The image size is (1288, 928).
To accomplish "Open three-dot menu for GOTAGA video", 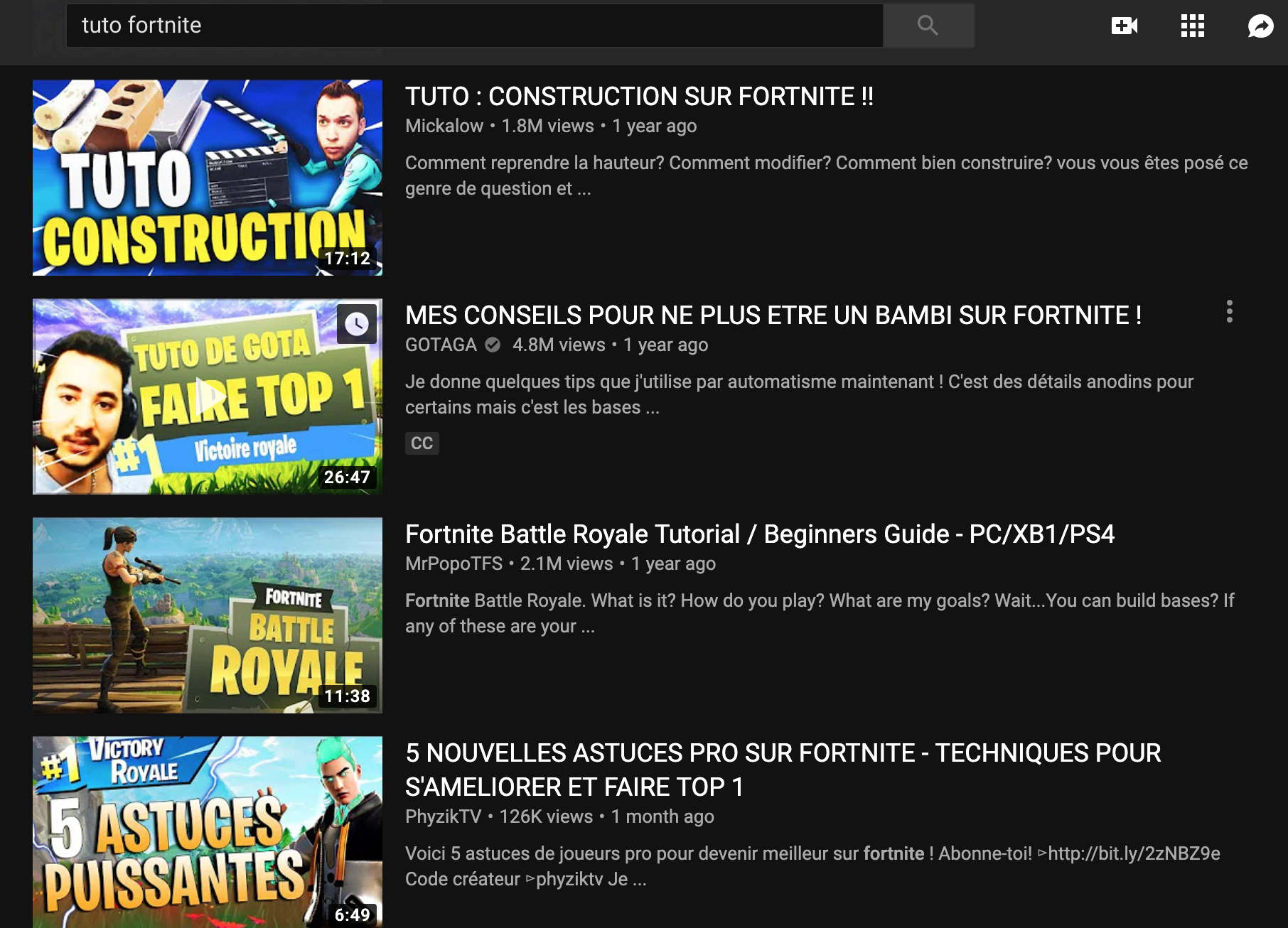I will click(1229, 312).
